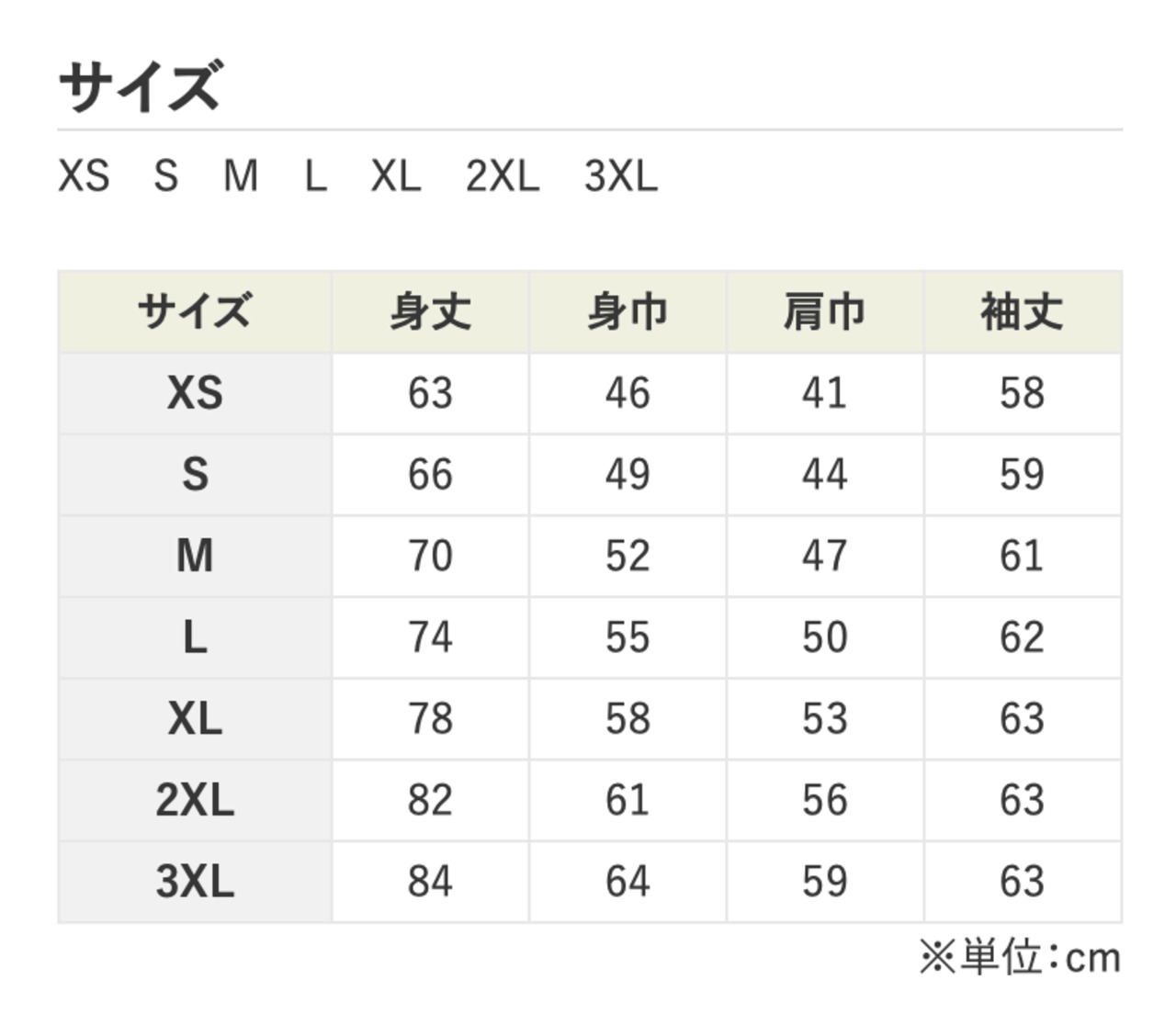Click the M row label in table
The height and width of the screenshot is (1025, 1176).
(x=195, y=556)
